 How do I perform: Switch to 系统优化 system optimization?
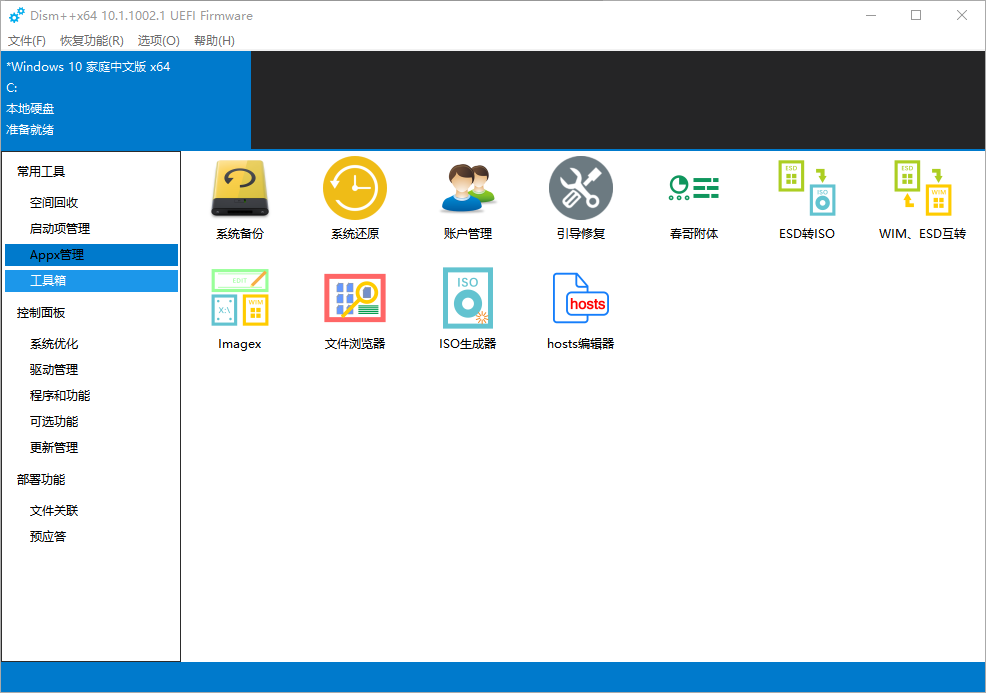point(54,344)
